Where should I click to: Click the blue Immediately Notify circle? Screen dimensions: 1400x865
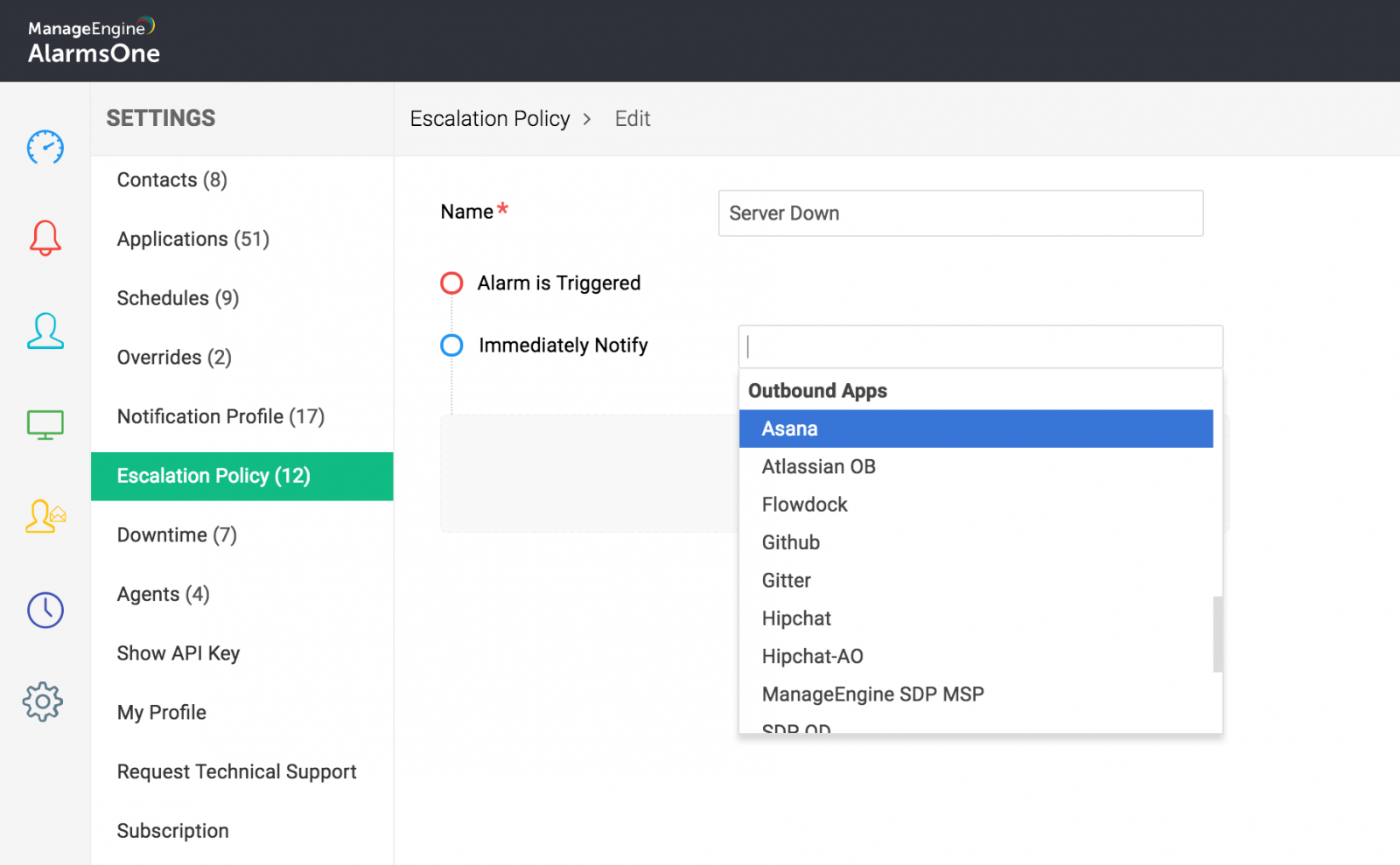point(451,345)
